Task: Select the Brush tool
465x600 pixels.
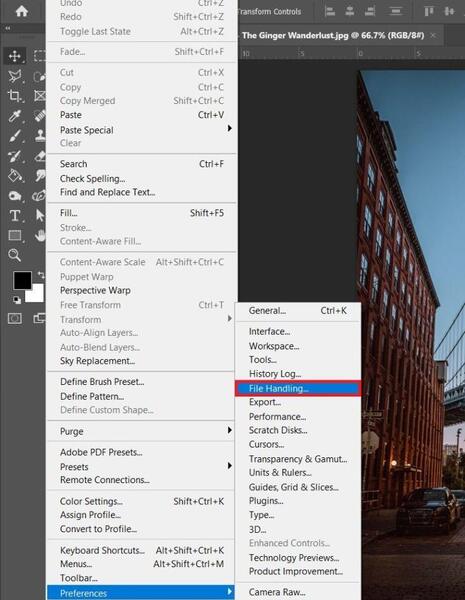Action: 15,136
